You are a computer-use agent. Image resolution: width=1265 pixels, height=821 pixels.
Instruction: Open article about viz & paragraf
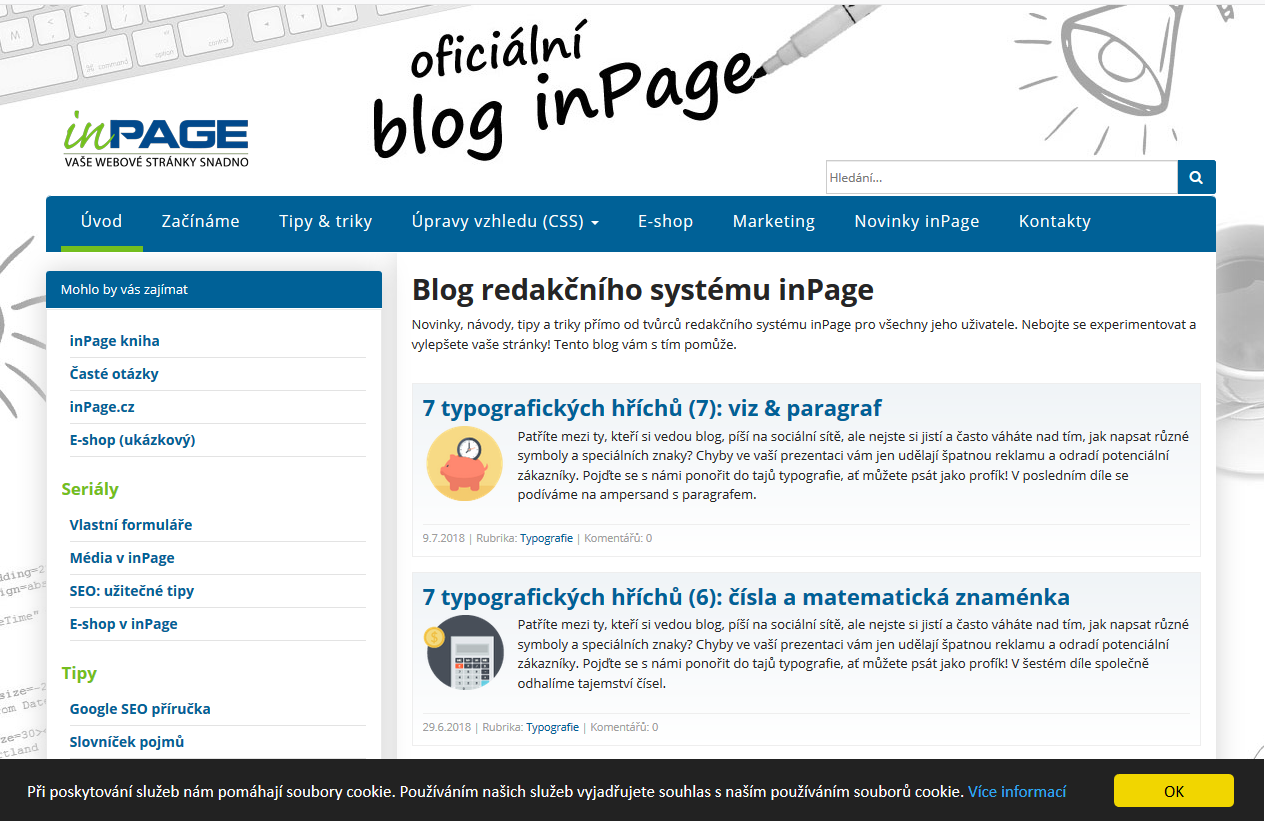[x=652, y=408]
